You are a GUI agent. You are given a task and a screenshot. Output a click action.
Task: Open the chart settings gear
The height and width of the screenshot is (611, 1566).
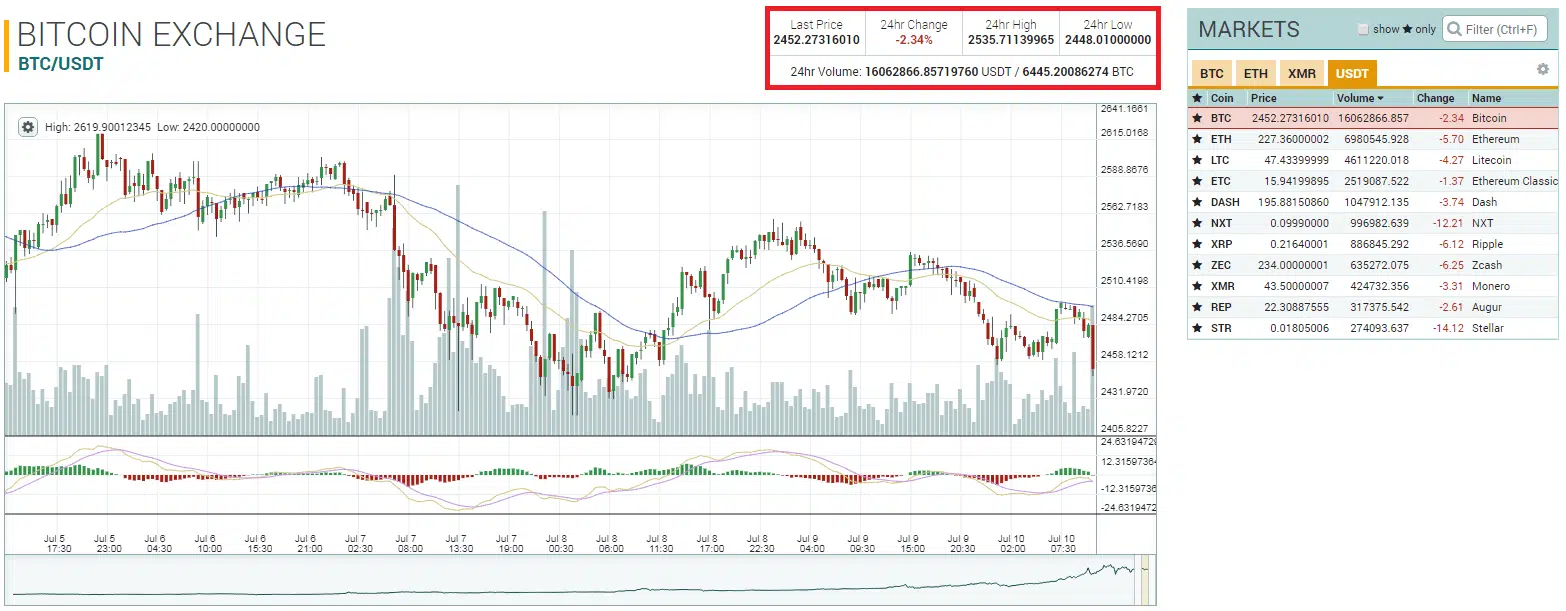click(28, 127)
